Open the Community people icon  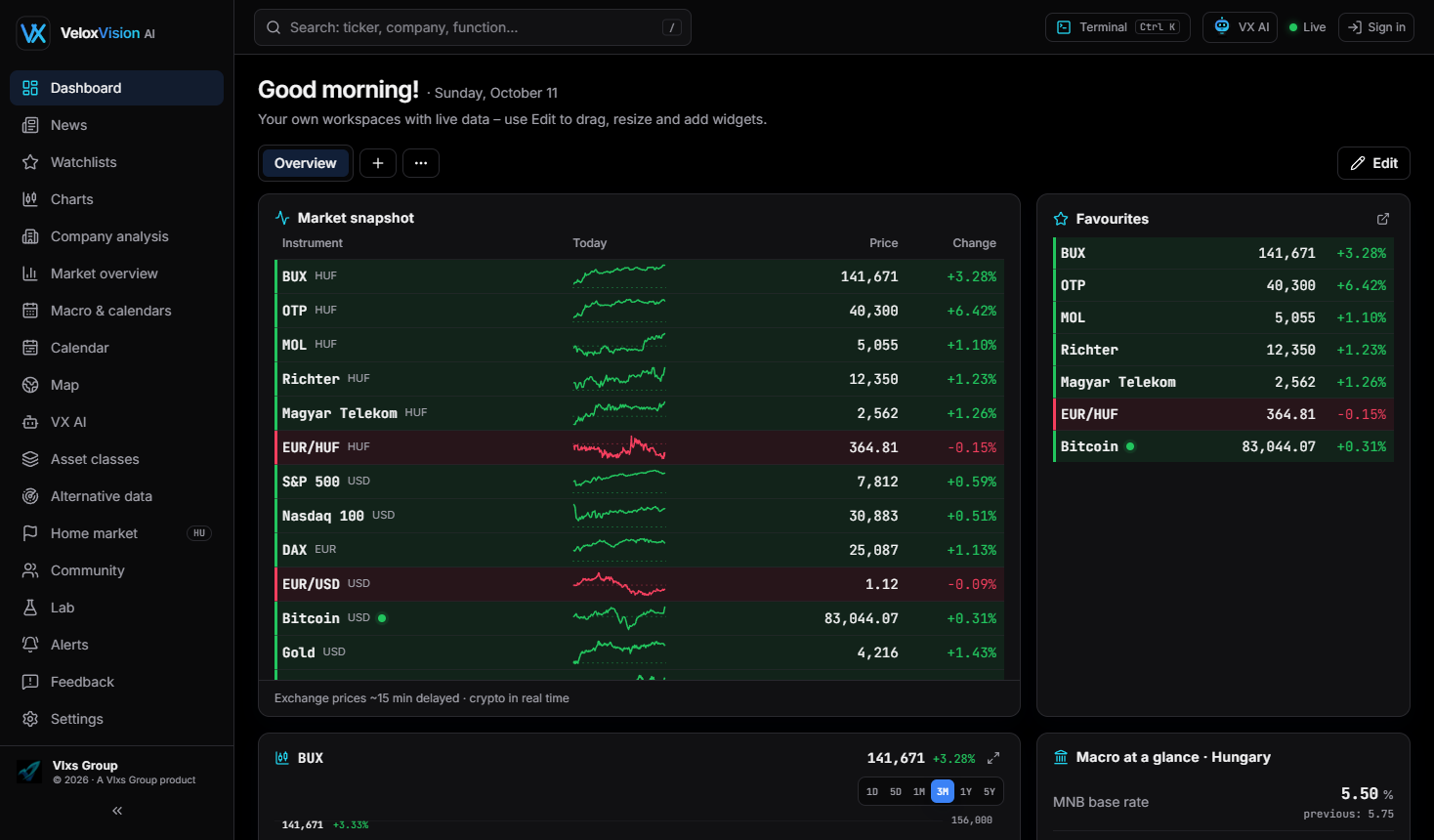point(30,570)
